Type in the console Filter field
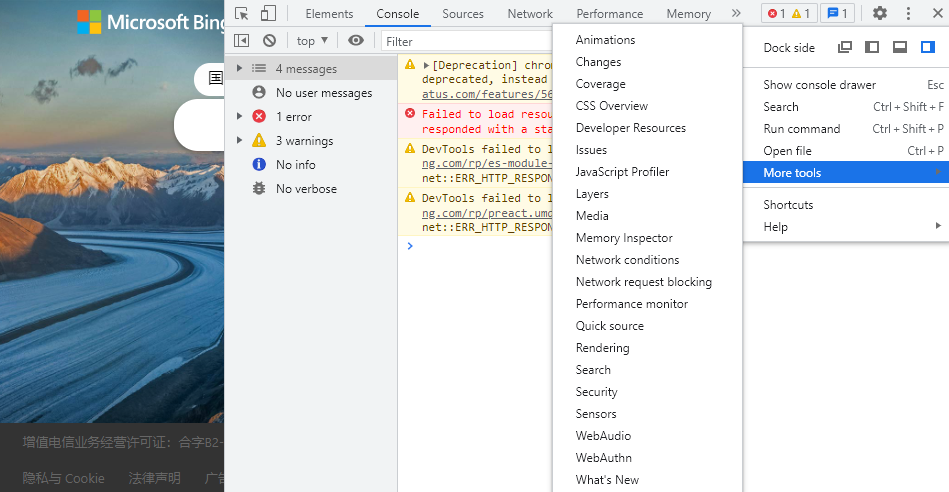The image size is (949, 492). coord(465,42)
